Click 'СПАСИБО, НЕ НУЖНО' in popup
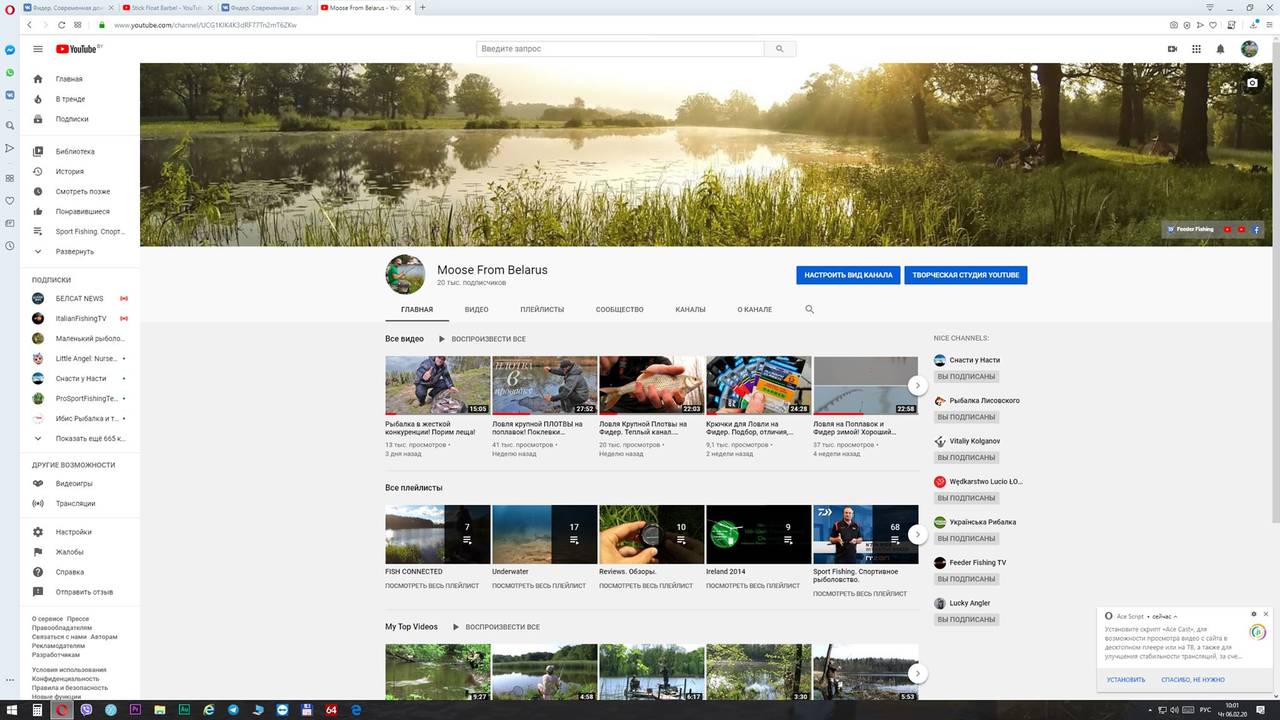The width and height of the screenshot is (1280, 720). click(1192, 679)
